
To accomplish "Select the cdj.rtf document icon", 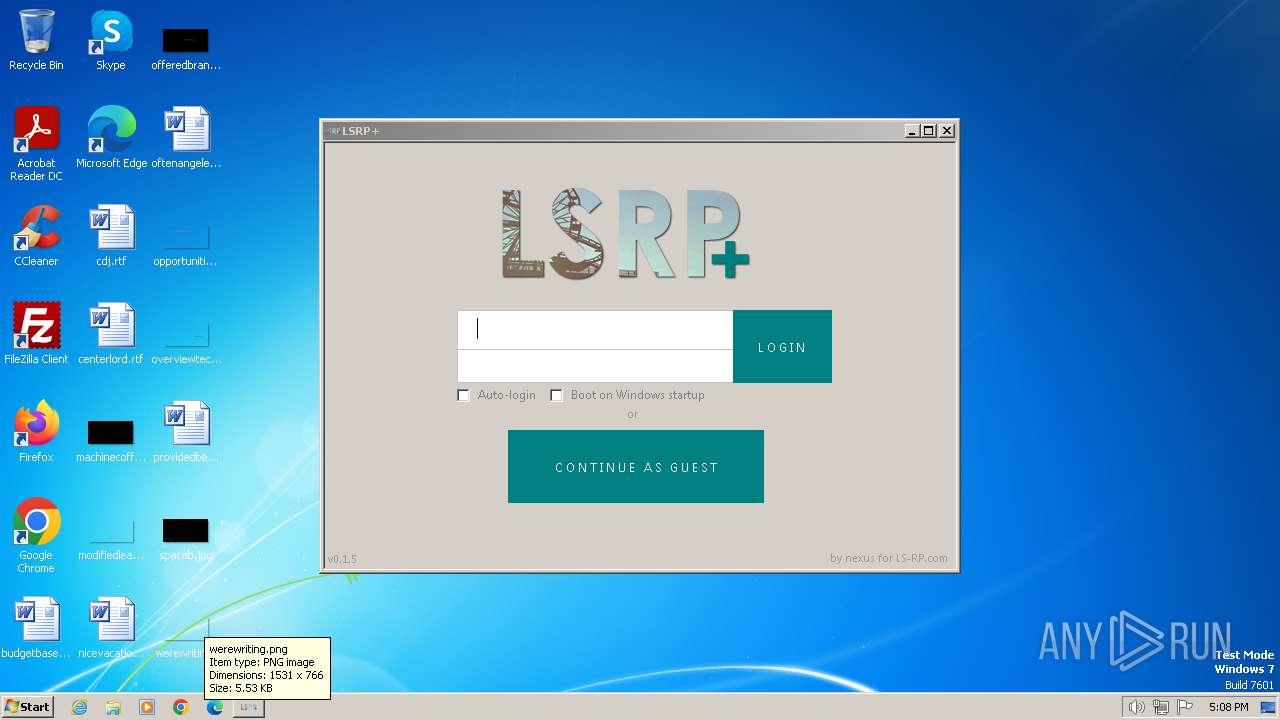I will pos(111,235).
